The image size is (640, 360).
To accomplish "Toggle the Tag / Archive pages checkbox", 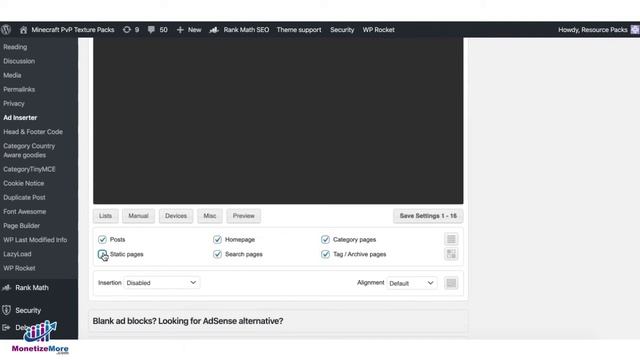I will point(325,254).
